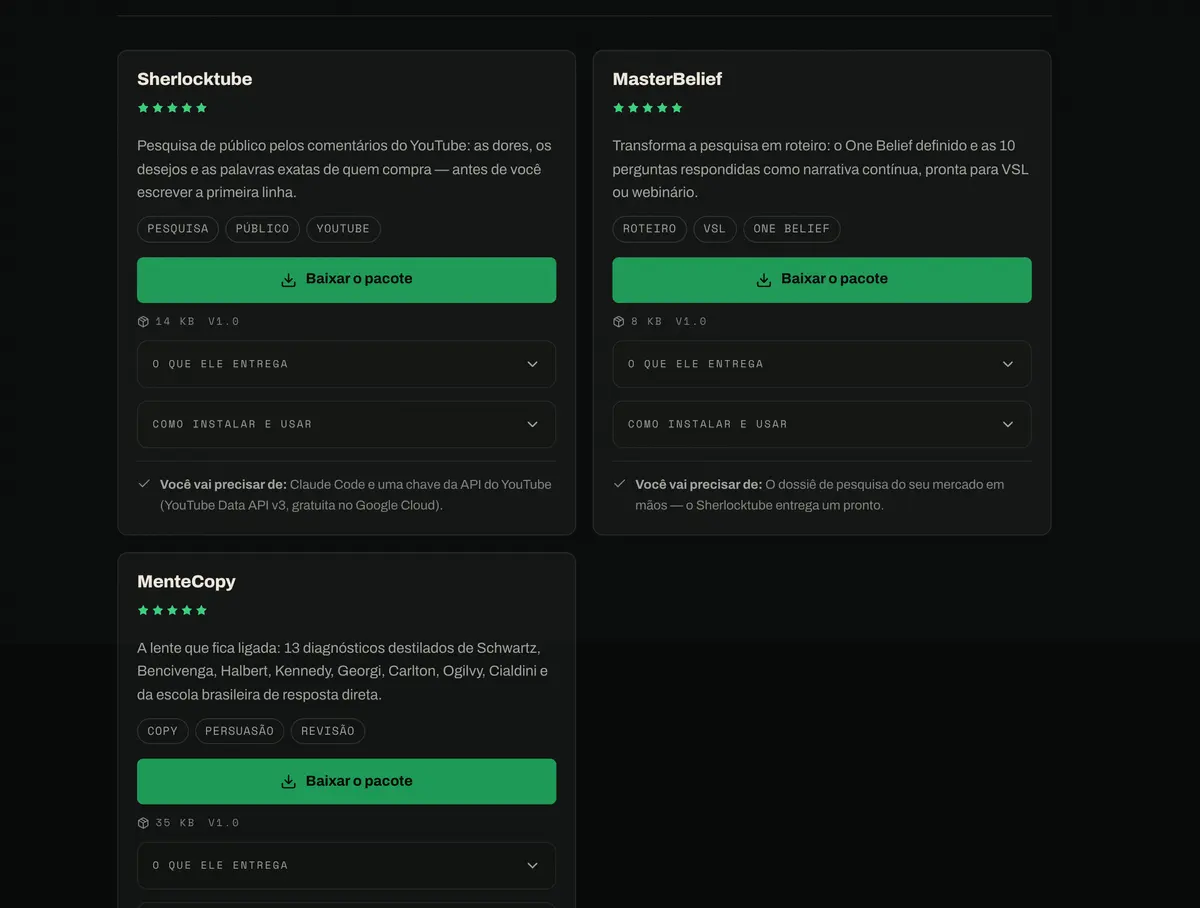
Task: Click the star rating under MenteCopy
Action: [x=172, y=610]
